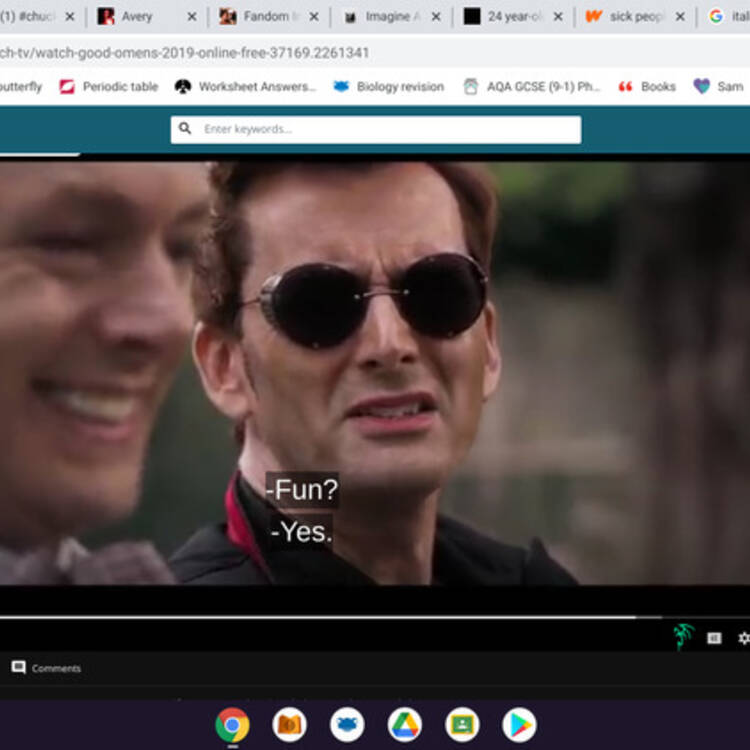Open the Comments section
Viewport: 750px width, 750px height.
[x=46, y=668]
